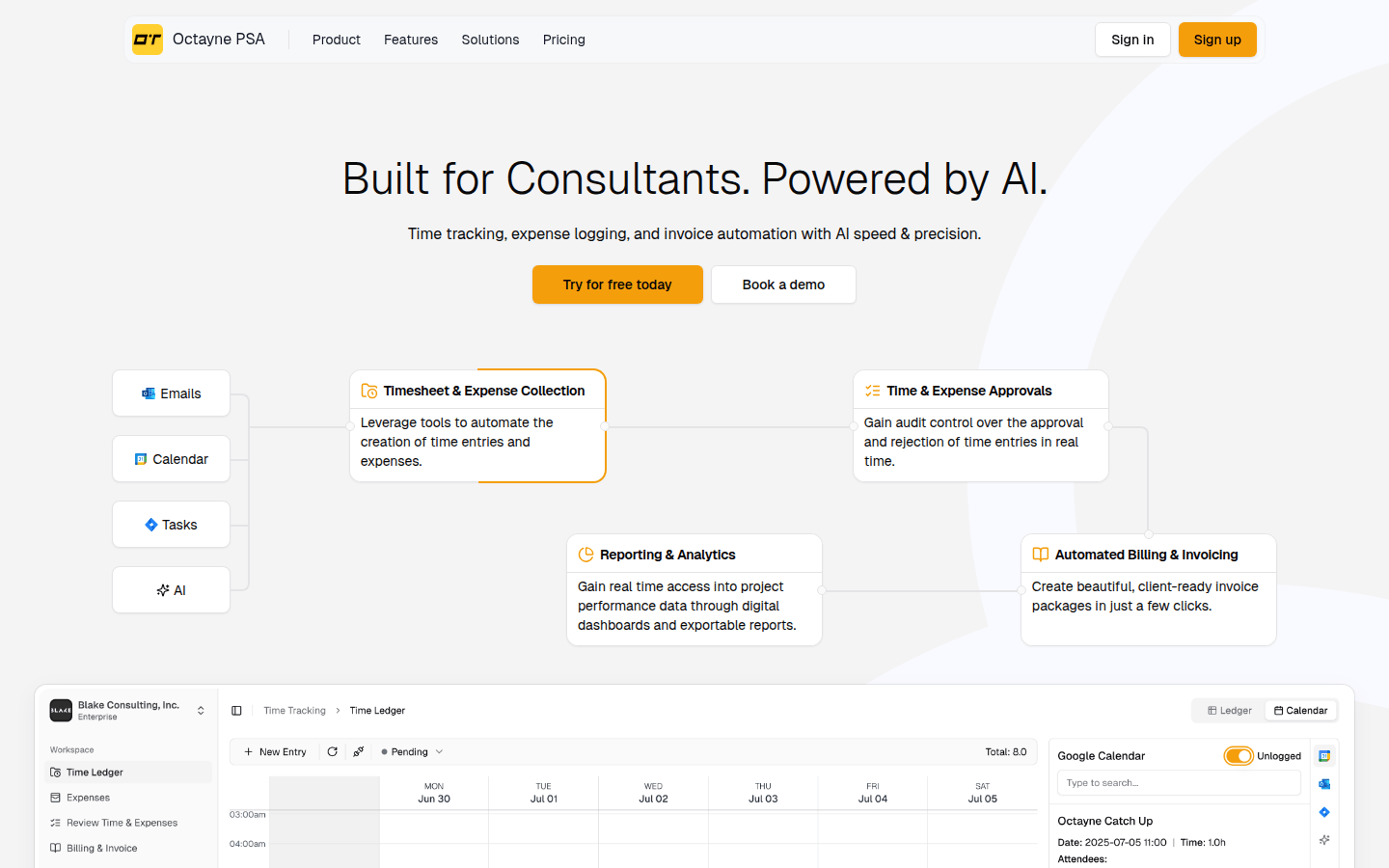Click the Book a demo button
This screenshot has width=1389, height=868.
coord(782,285)
